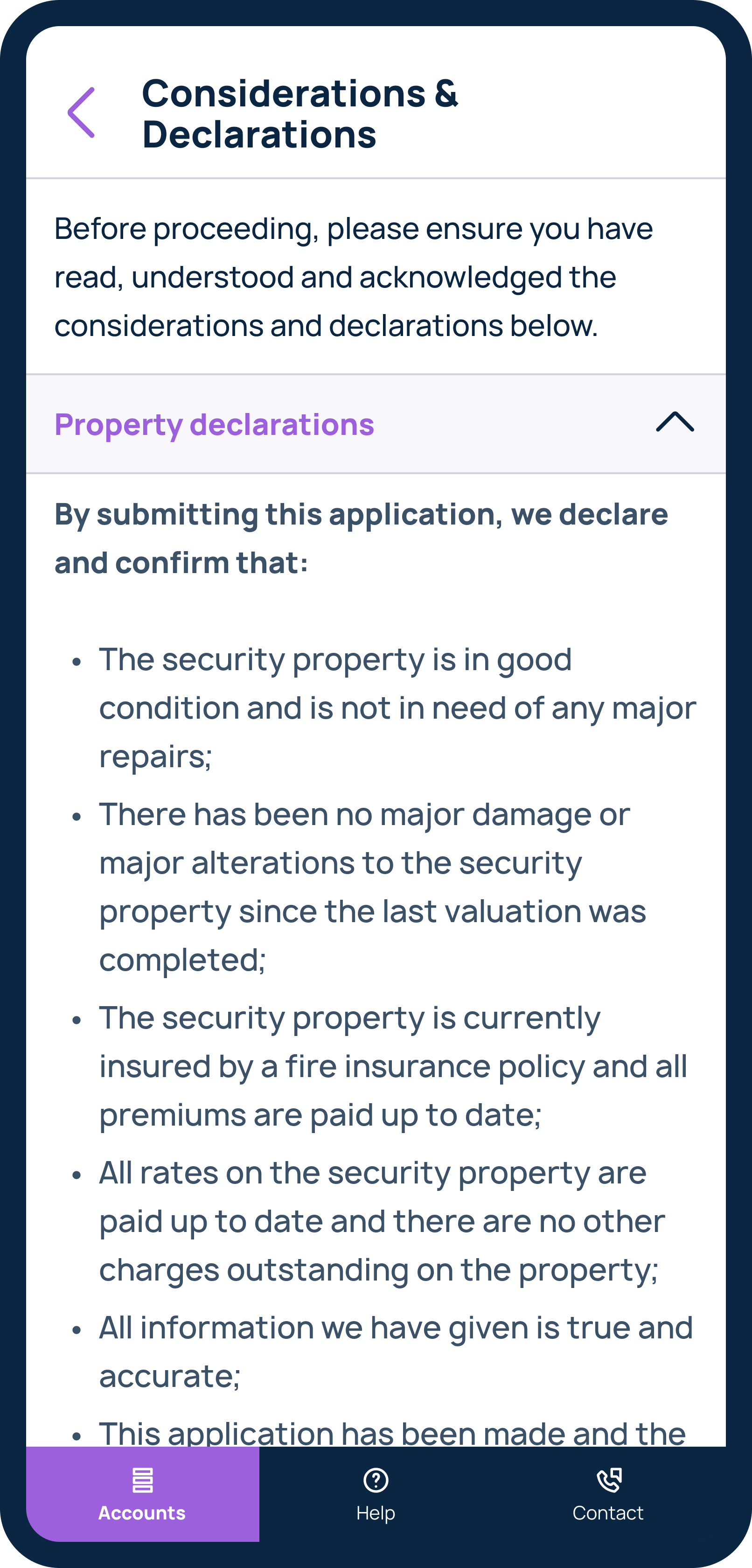Tap the Considerations & Declarations title
Screen dimensions: 752x1568
coord(300,114)
